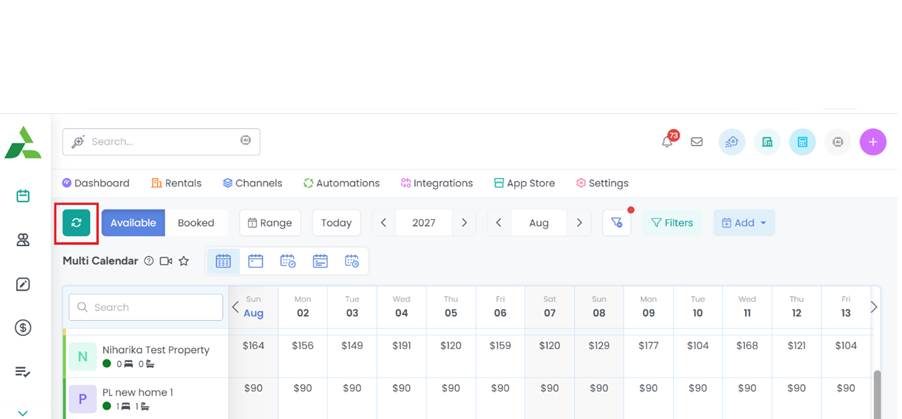Click the video camera icon beside Multi Calendar
Viewport: 902px width, 419px height.
pos(166,261)
